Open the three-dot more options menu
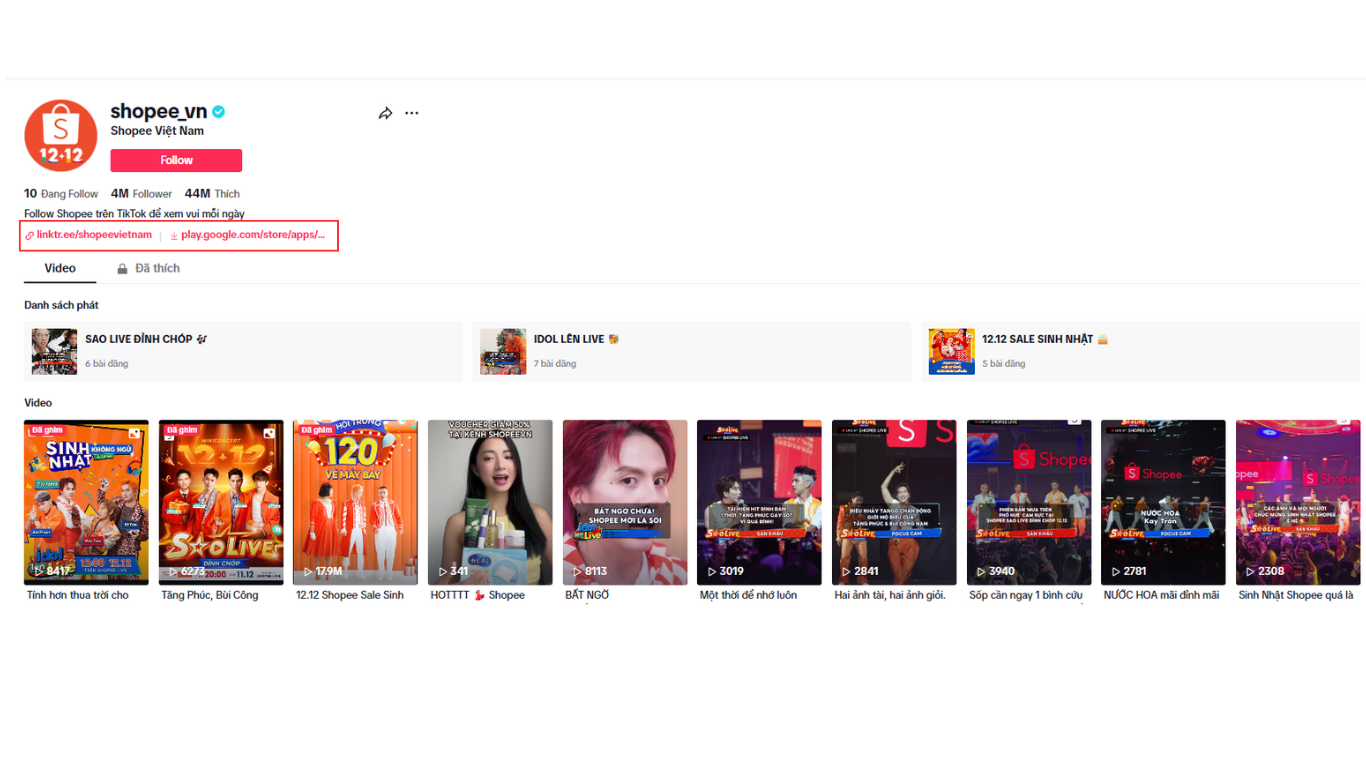 pos(412,113)
